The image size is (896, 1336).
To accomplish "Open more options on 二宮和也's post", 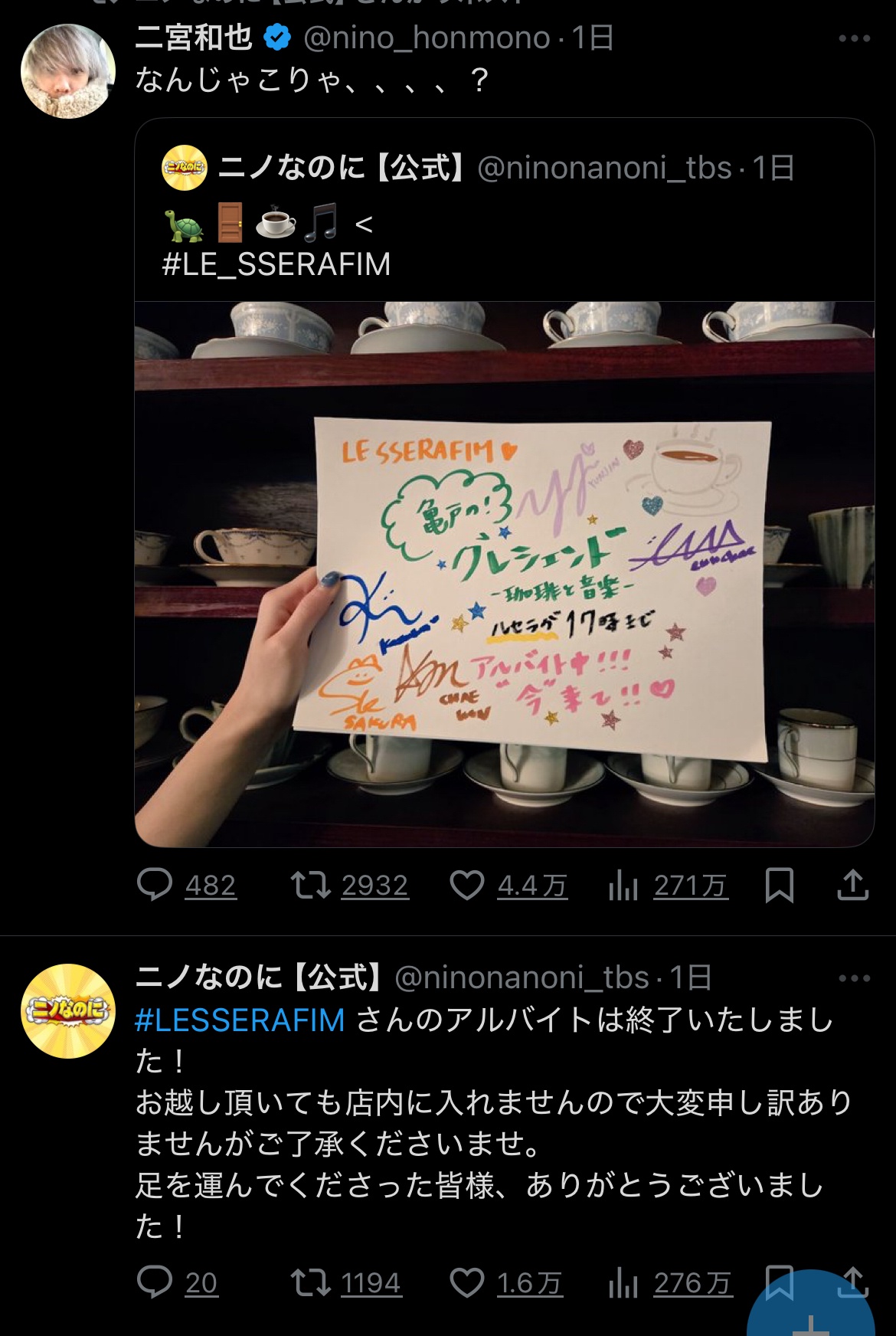I will 855,38.
